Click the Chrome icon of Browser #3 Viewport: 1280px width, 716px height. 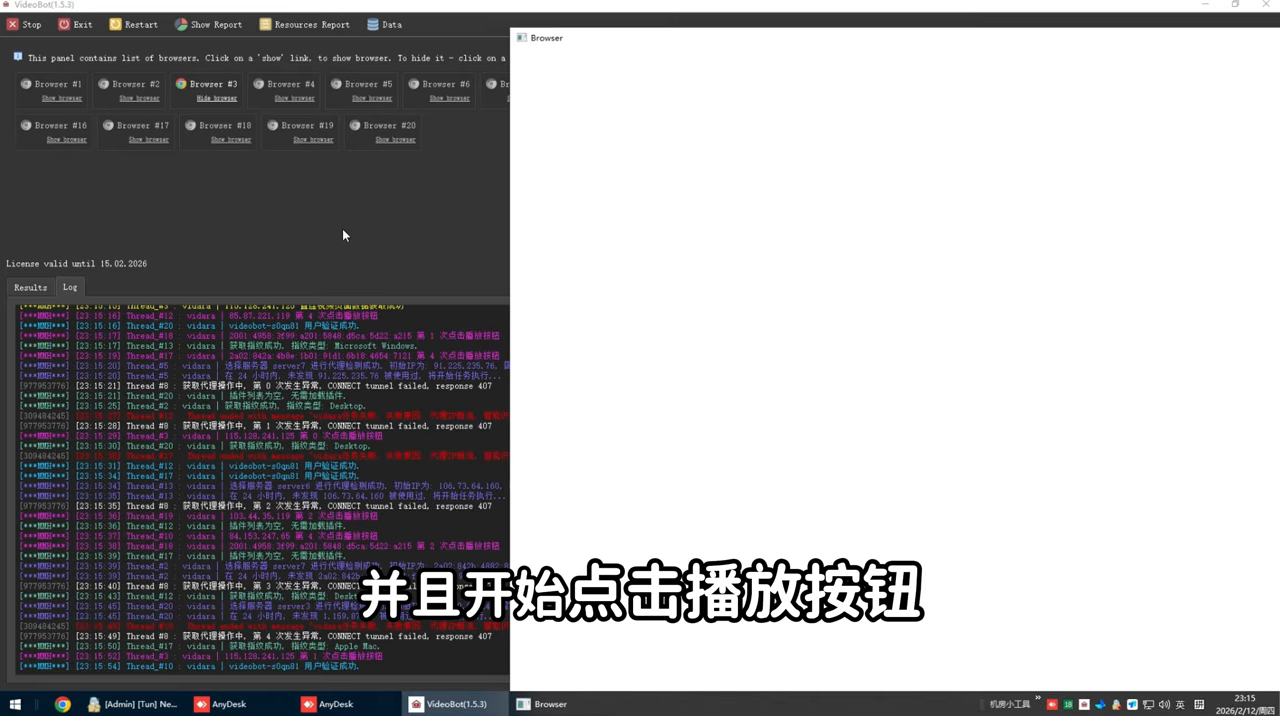tap(181, 84)
